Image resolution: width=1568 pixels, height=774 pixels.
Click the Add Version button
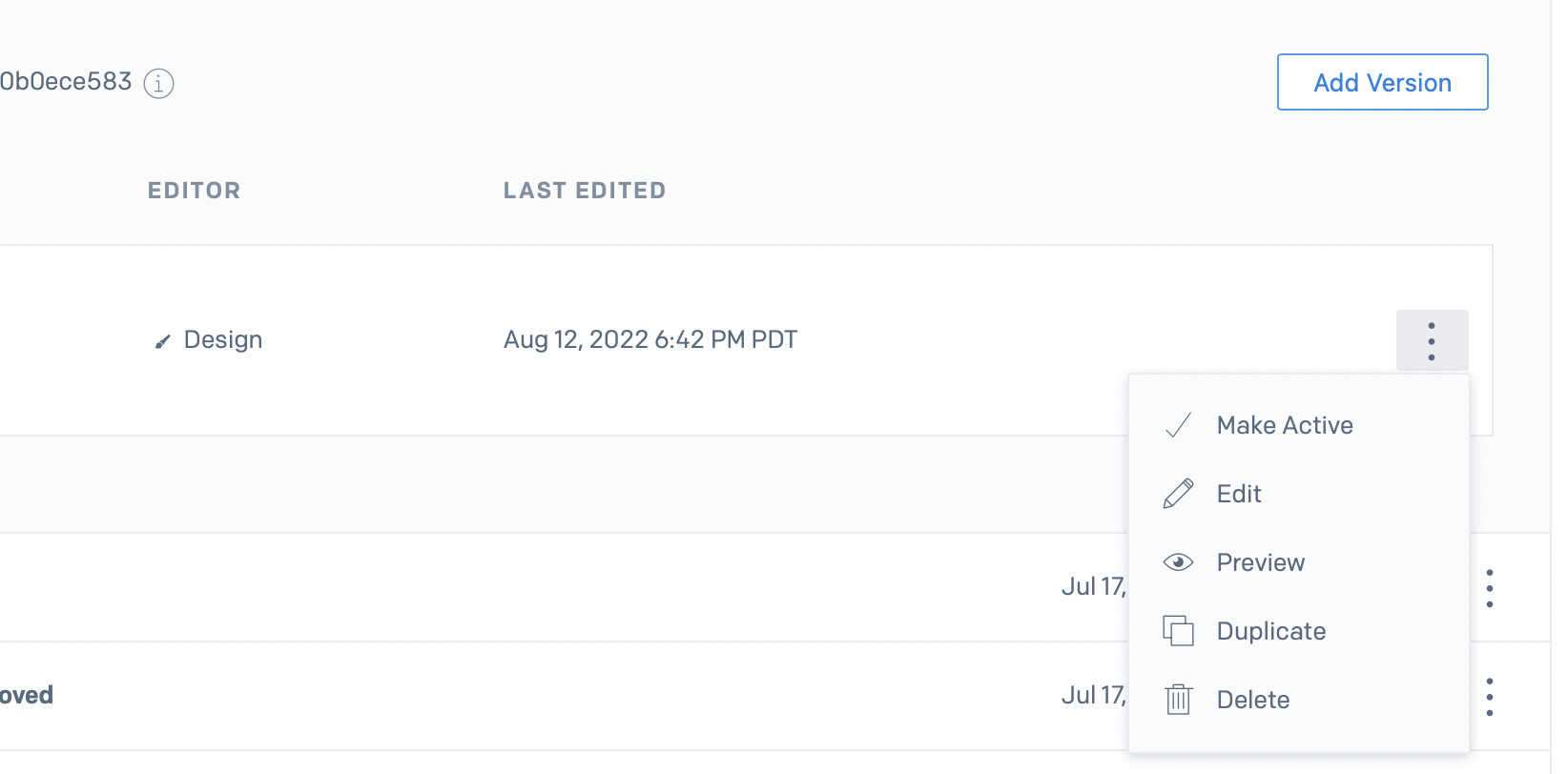point(1382,83)
